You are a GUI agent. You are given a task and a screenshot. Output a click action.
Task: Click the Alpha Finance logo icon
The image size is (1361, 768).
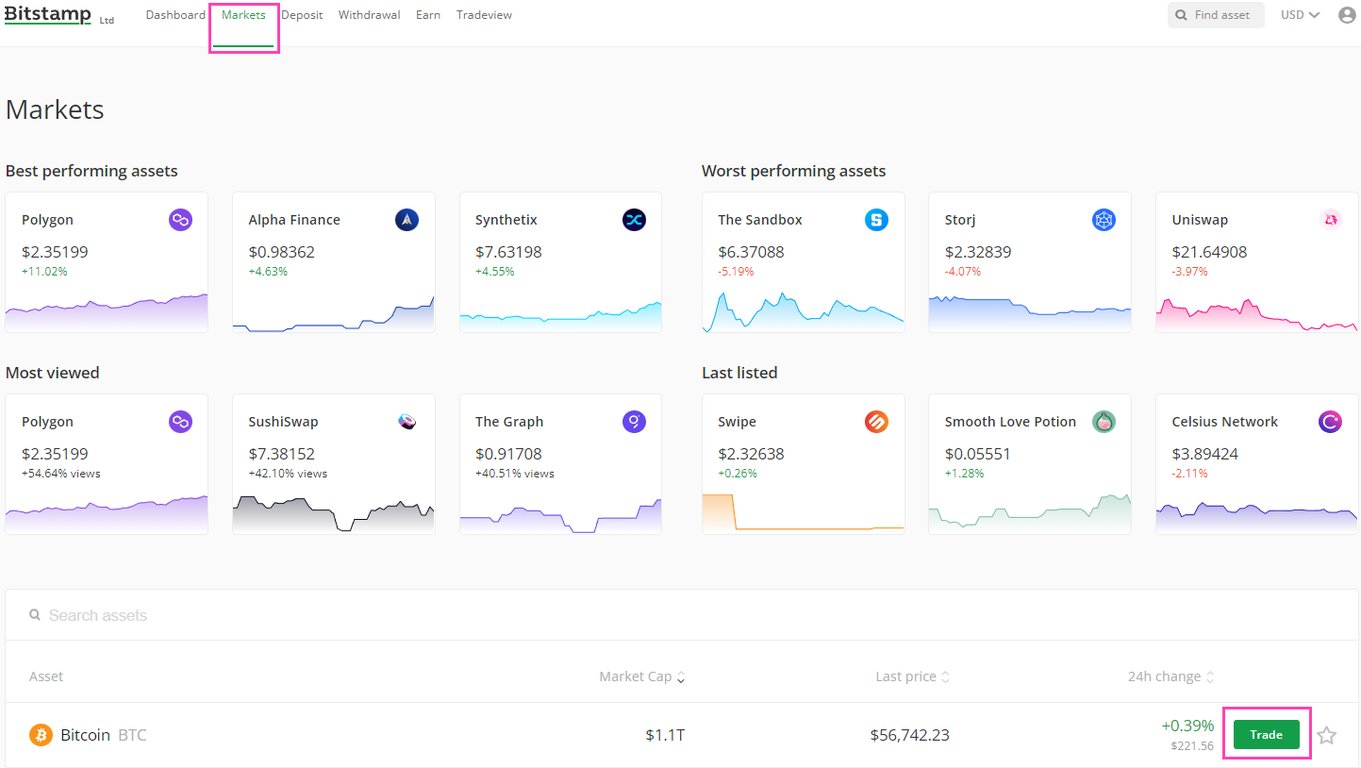point(407,220)
